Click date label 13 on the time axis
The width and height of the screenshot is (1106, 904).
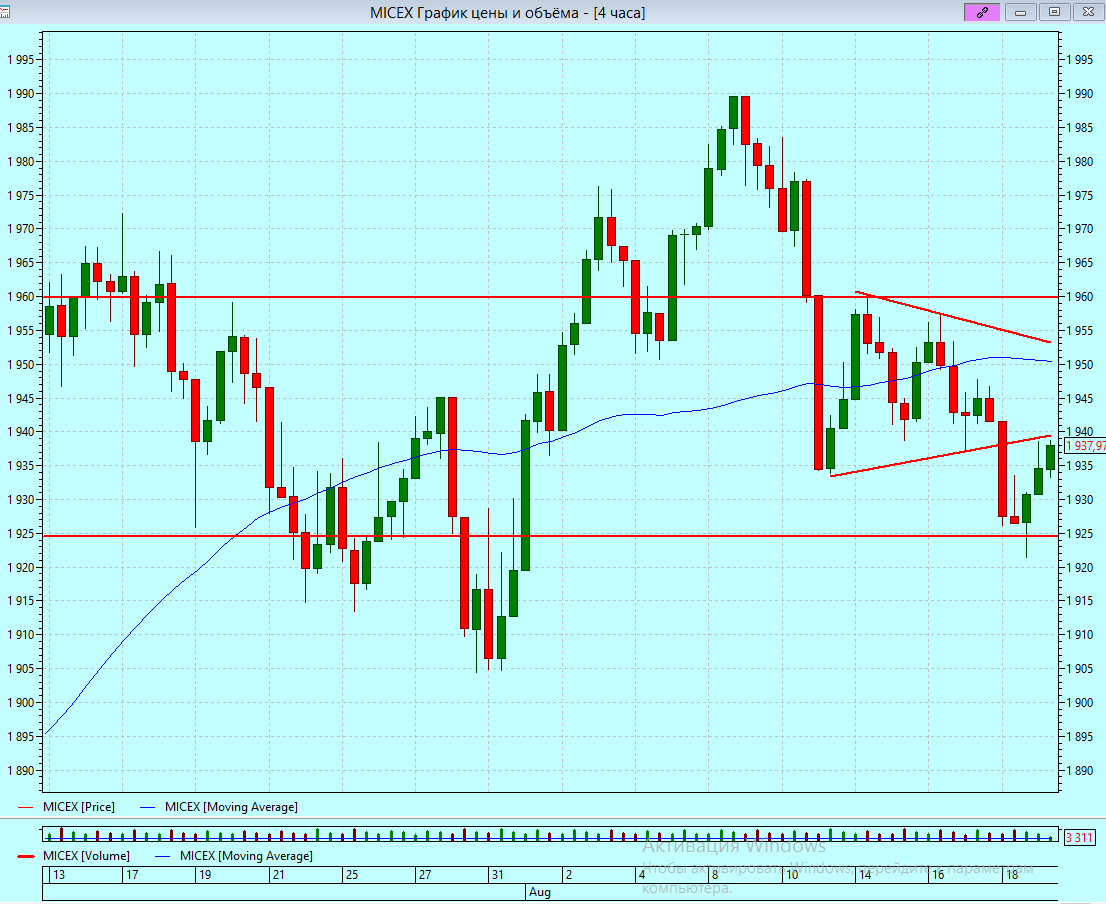59,875
